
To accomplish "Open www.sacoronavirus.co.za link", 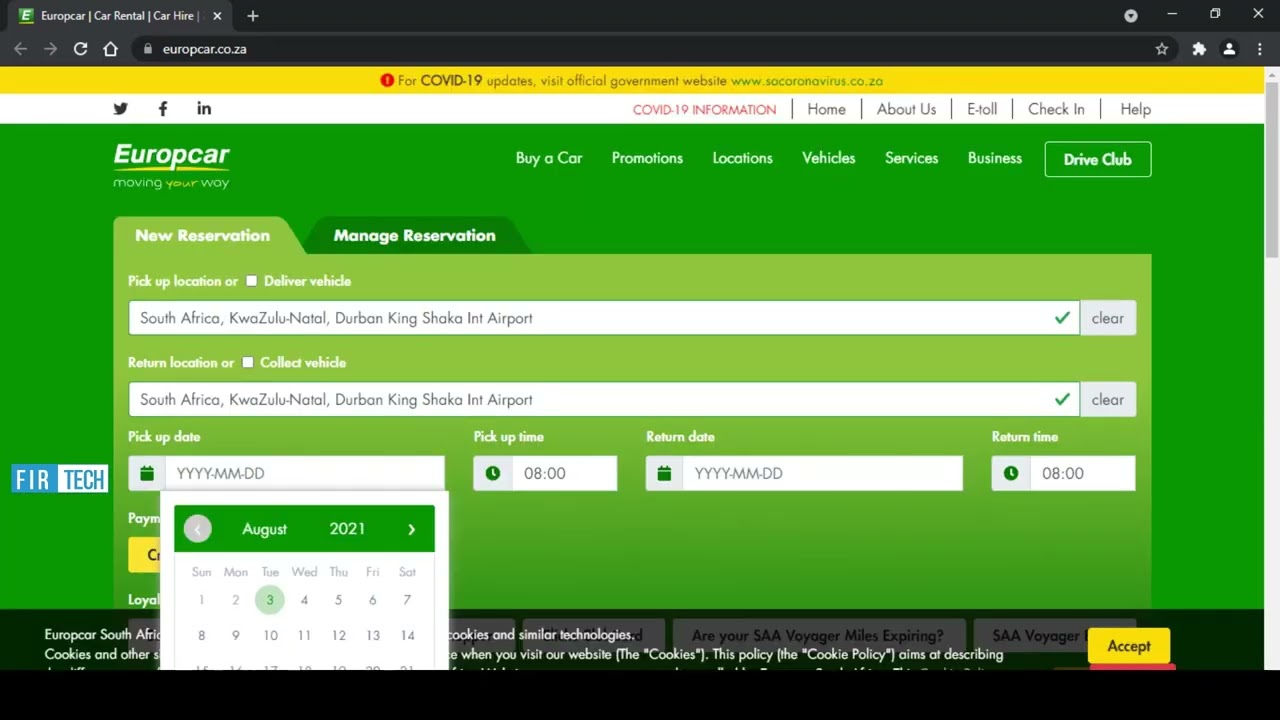I will pos(807,81).
